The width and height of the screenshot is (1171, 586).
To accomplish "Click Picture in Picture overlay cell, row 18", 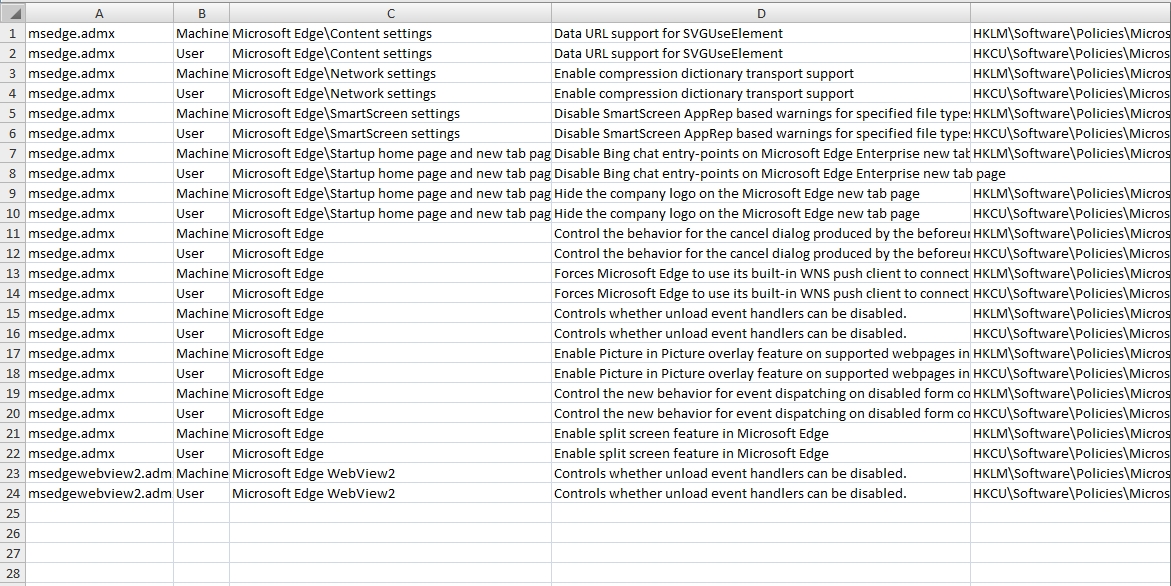I will 761,373.
